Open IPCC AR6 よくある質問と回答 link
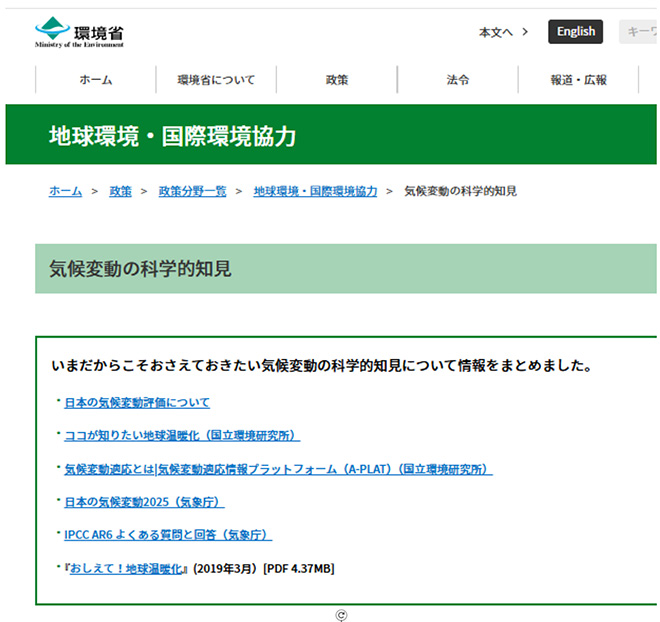Viewport: 660px width, 622px height. (x=168, y=535)
